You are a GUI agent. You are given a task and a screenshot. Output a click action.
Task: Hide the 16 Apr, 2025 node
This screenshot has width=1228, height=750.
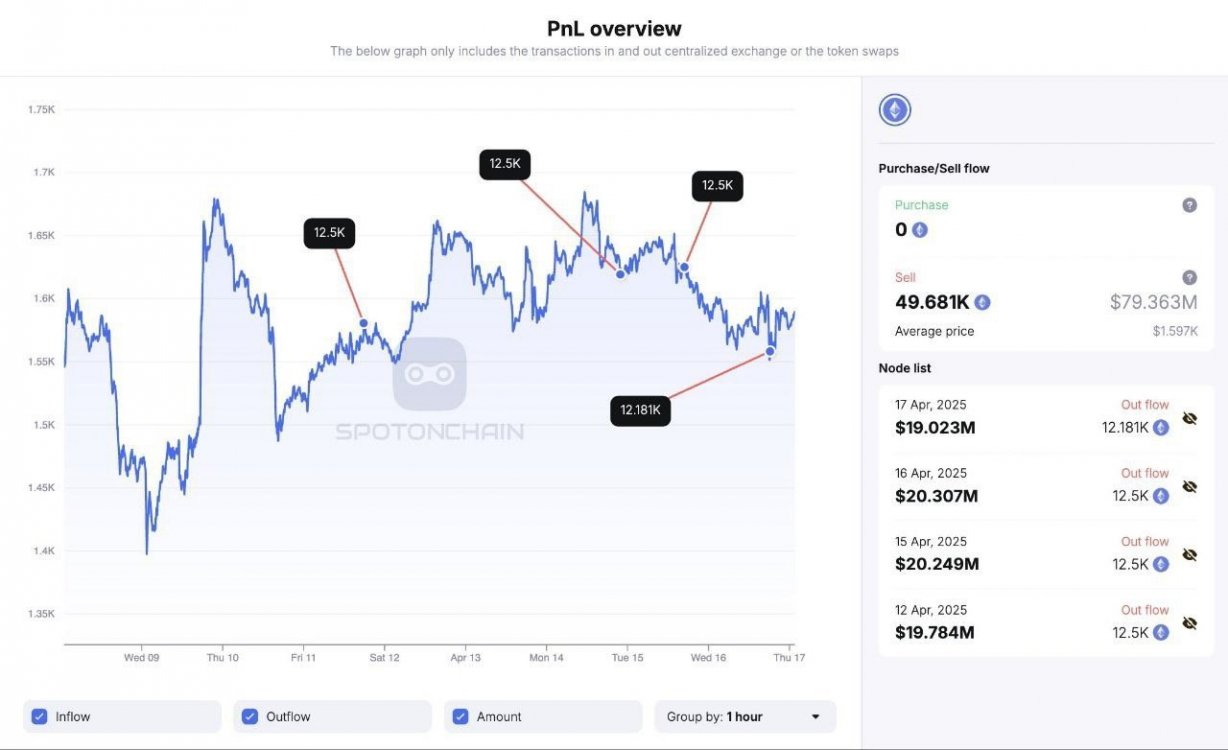coord(1189,486)
